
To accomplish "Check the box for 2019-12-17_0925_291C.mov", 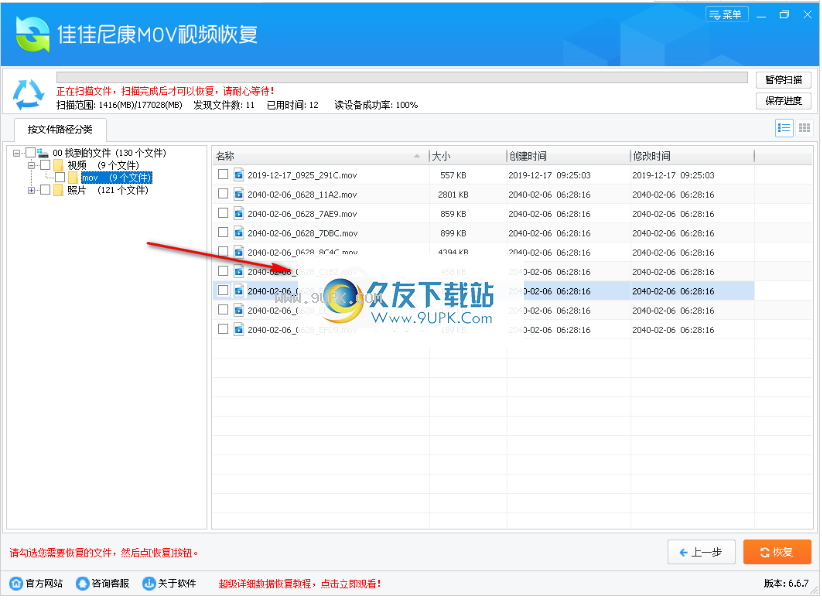I will point(223,174).
